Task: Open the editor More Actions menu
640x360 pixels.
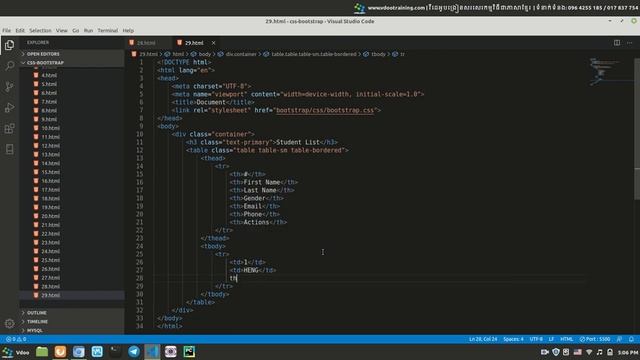Action: tap(629, 43)
